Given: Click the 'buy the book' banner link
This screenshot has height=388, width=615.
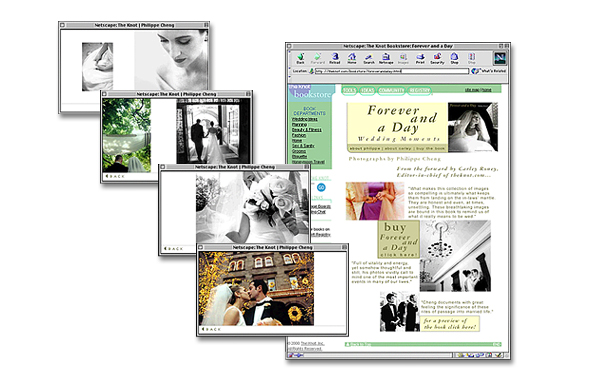Looking at the screenshot, I should pyautogui.click(x=431, y=149).
